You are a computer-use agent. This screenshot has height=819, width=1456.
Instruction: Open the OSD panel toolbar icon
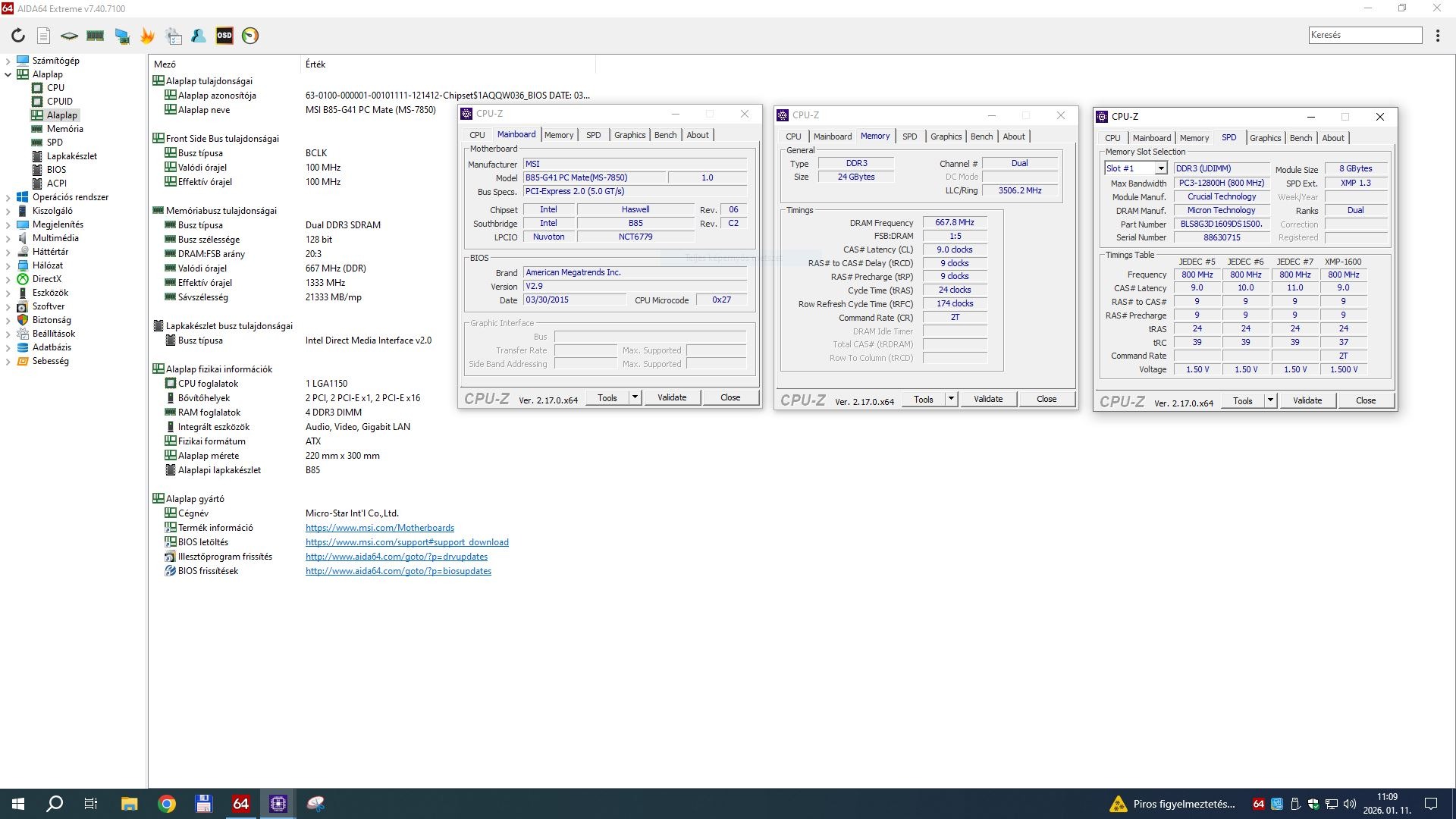[x=224, y=36]
